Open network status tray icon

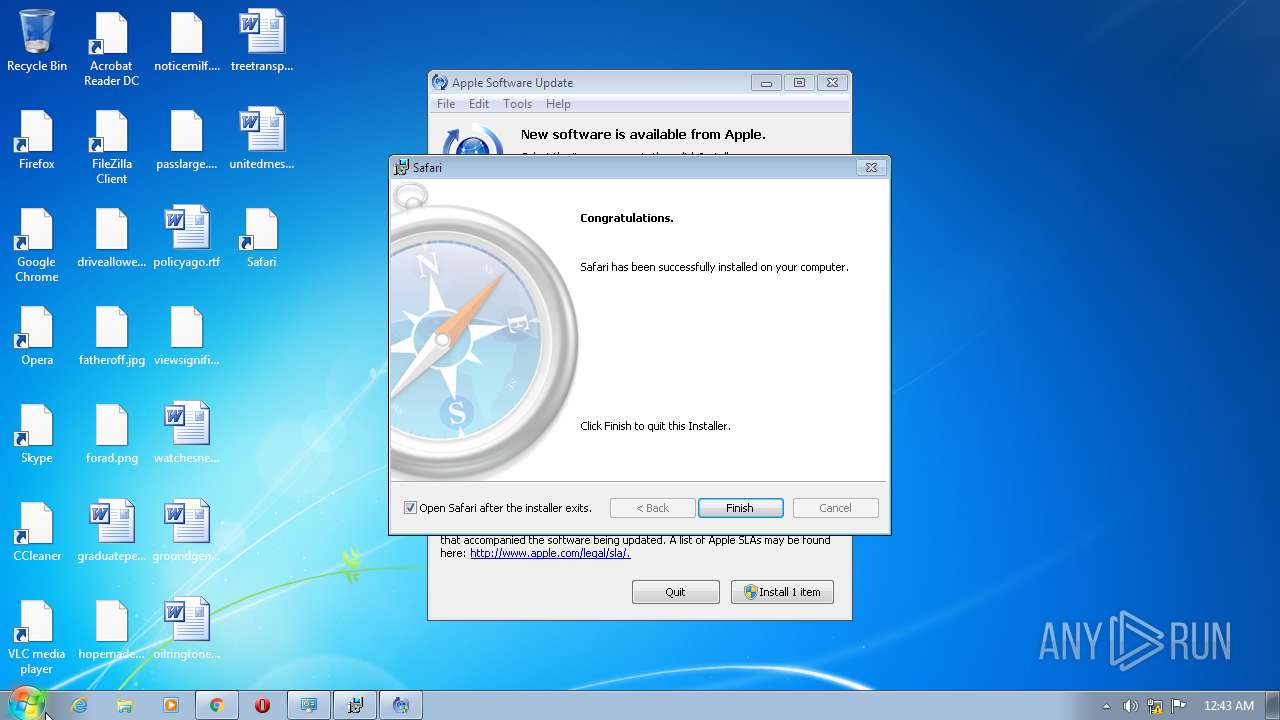tap(1155, 706)
